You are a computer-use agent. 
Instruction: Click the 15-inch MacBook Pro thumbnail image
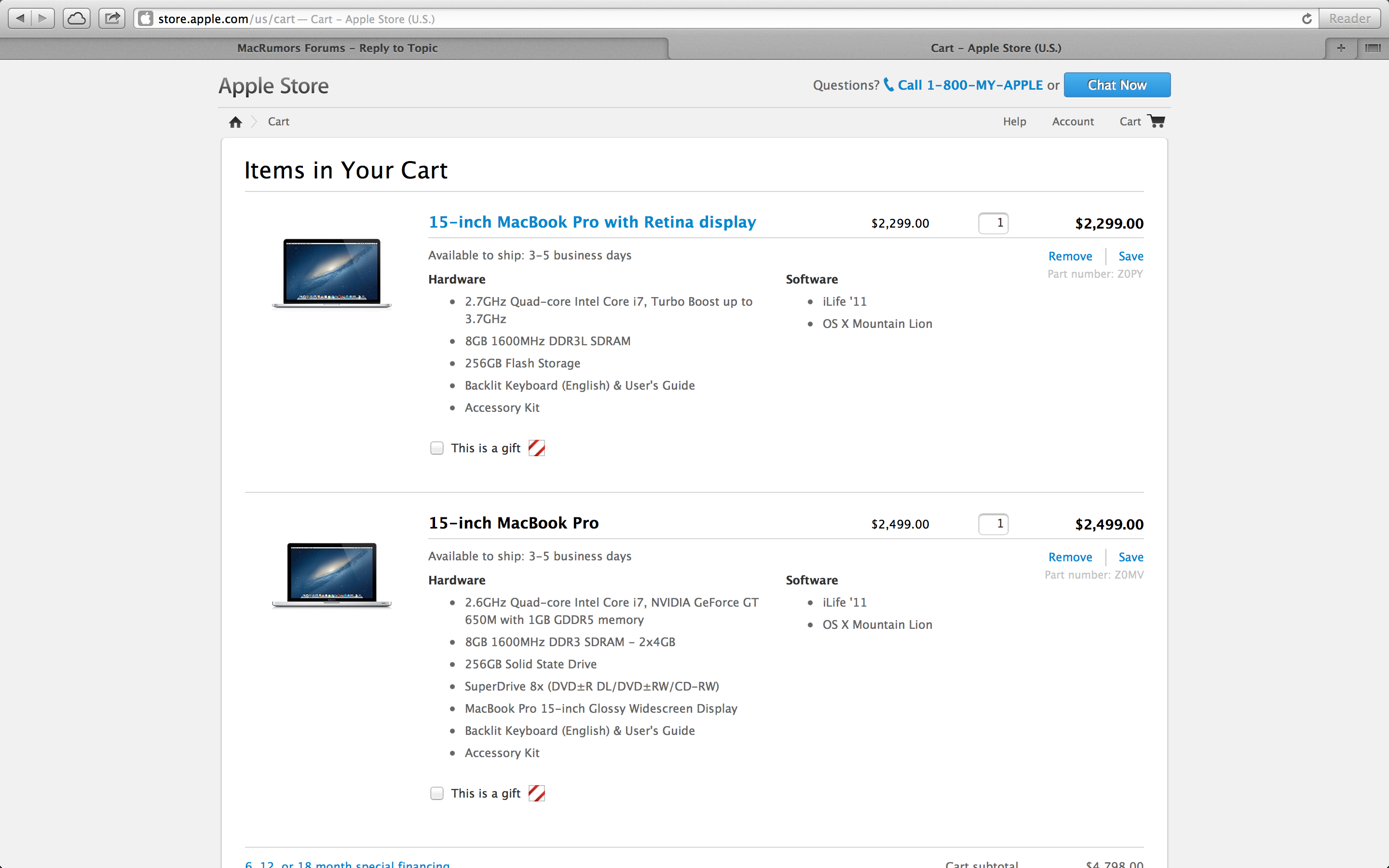332,575
